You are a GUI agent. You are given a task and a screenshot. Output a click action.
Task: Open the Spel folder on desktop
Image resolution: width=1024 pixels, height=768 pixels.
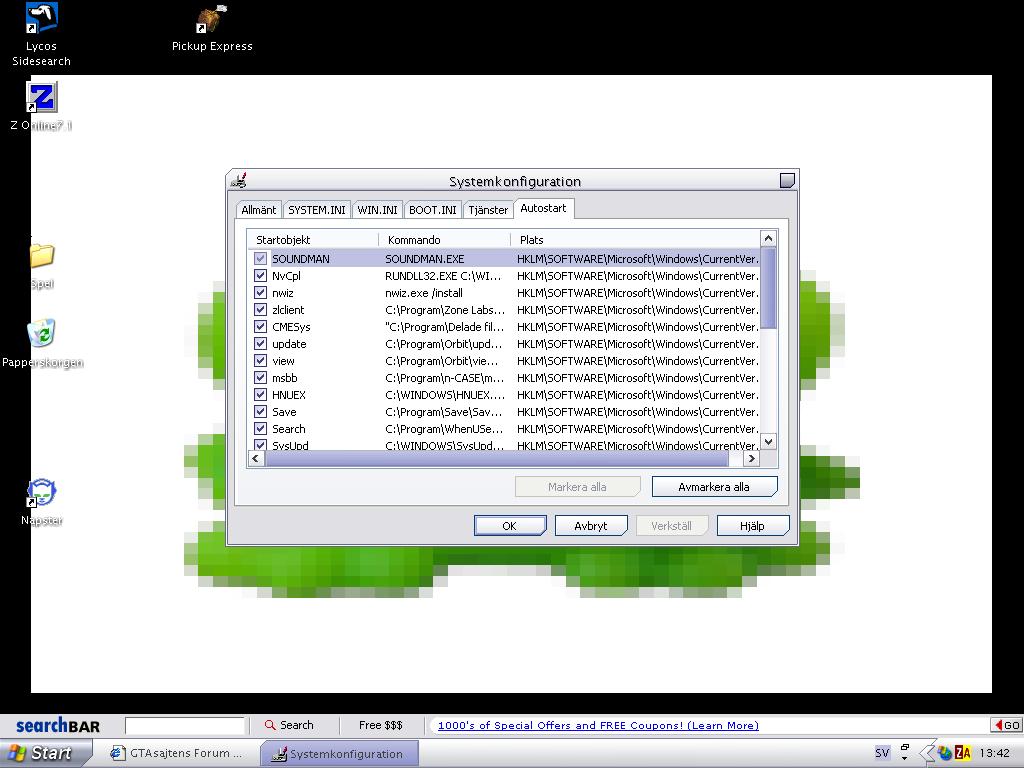click(42, 265)
